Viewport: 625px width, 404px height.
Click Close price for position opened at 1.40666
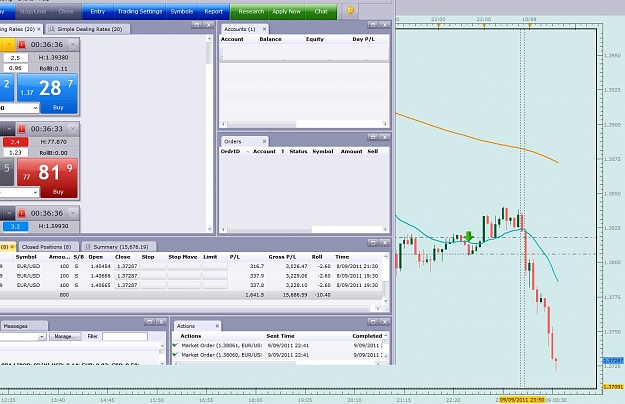pyautogui.click(x=127, y=276)
